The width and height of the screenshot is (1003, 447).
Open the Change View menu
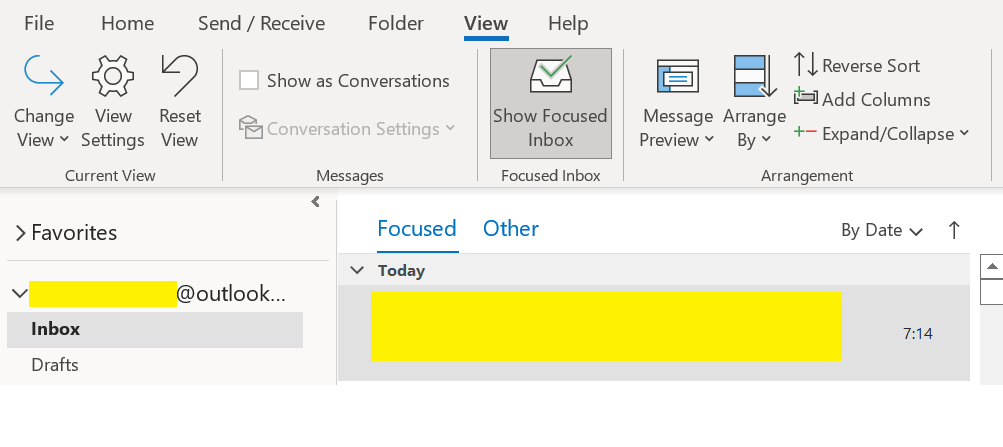coord(43,102)
